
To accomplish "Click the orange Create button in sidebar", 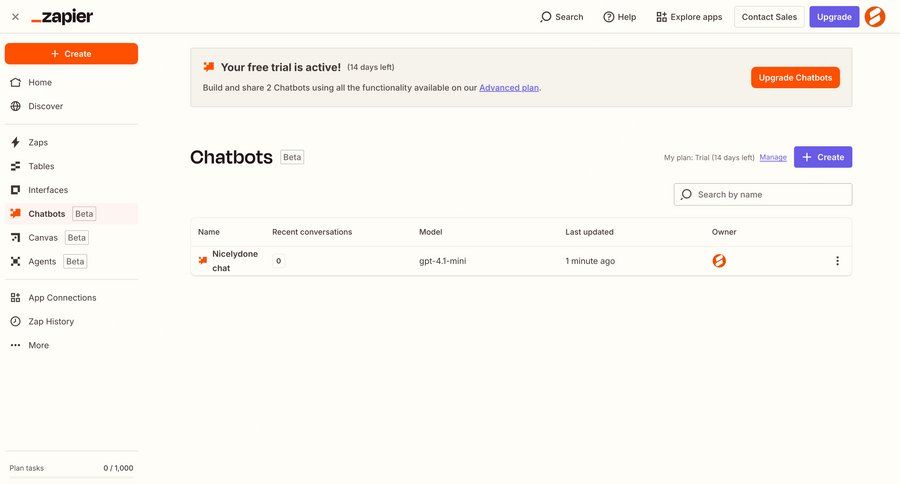I will 71,53.
